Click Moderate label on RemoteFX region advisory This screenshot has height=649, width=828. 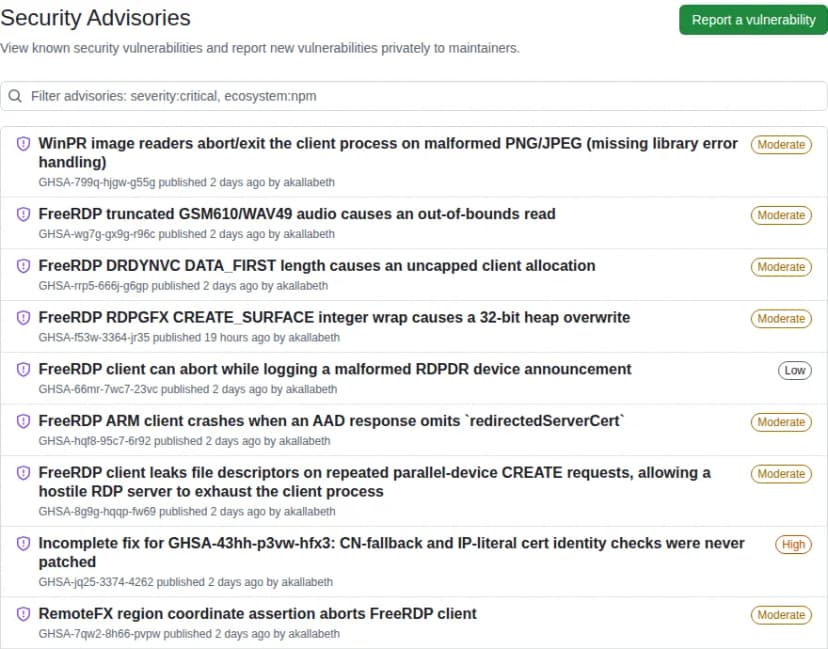point(781,615)
